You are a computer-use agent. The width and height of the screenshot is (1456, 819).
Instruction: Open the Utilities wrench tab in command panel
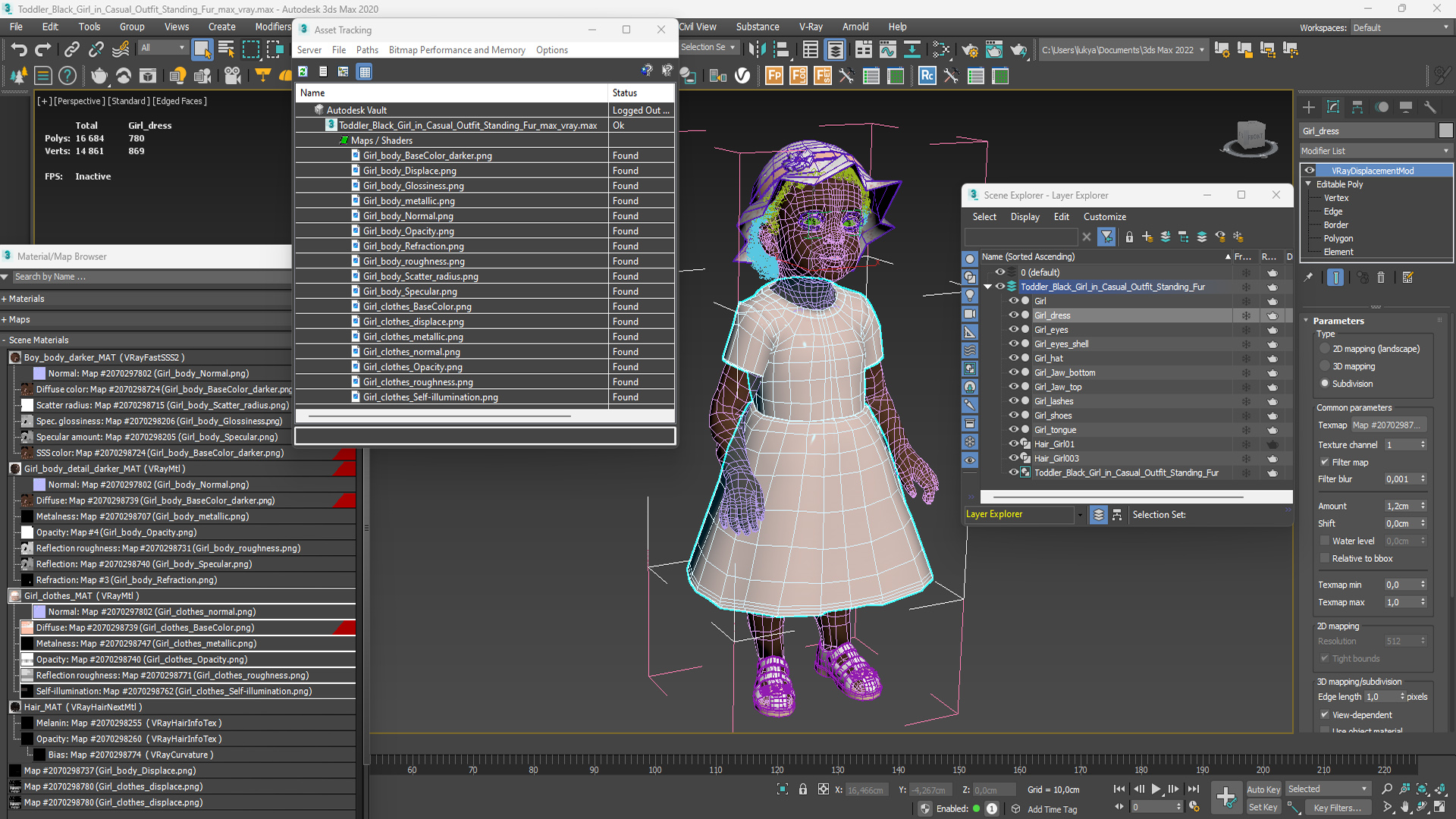tap(1430, 107)
